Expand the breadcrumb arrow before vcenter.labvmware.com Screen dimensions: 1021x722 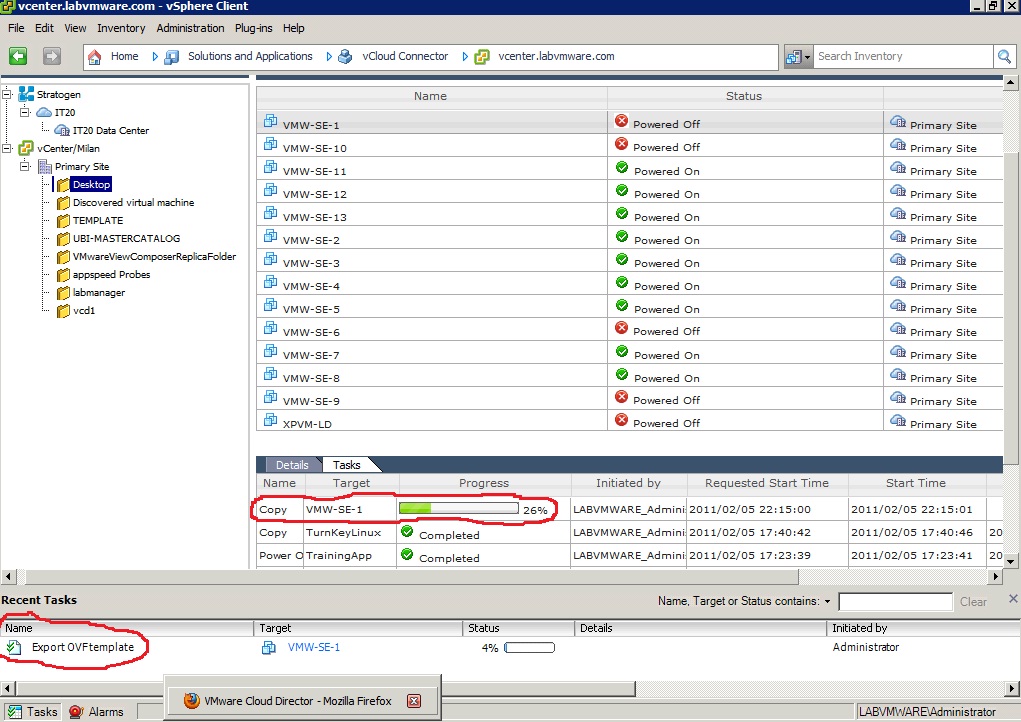pyautogui.click(x=465, y=57)
